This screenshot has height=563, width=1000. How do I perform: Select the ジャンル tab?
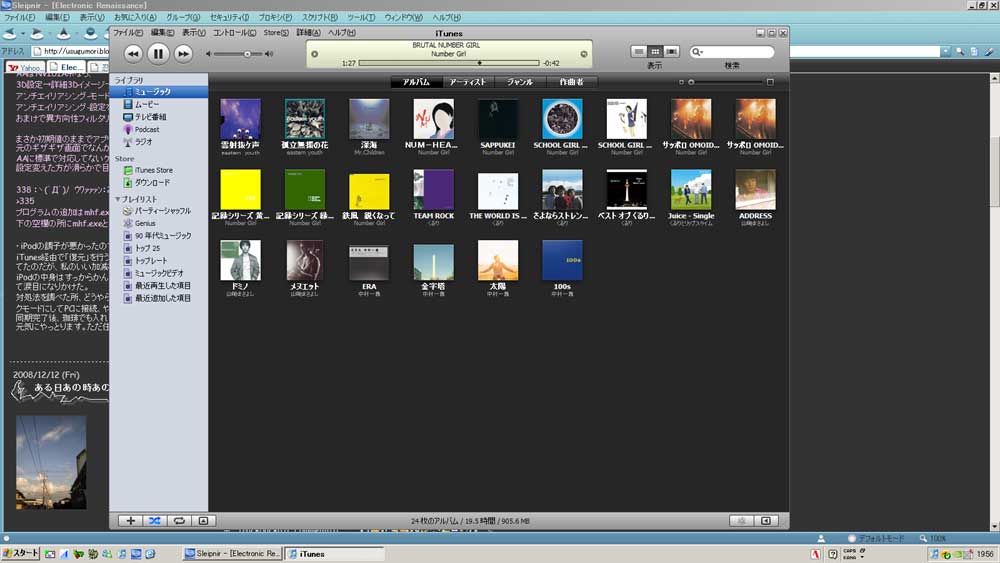tap(520, 82)
